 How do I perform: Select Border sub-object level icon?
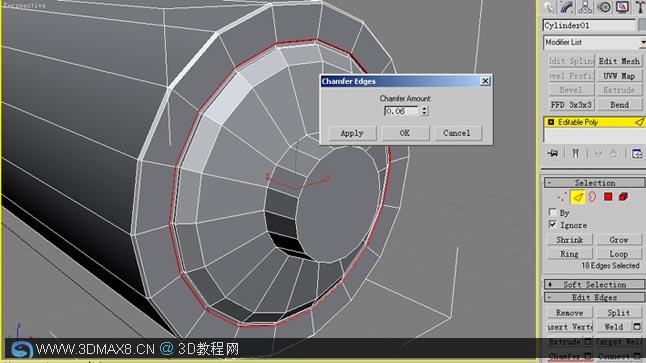[x=592, y=197]
